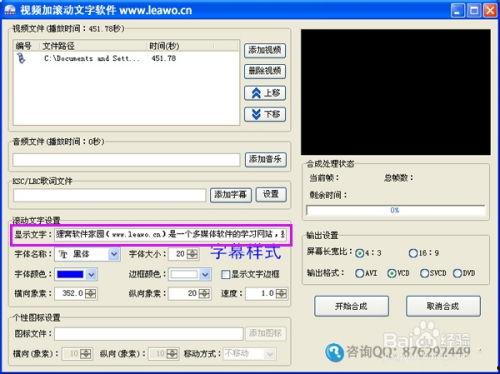This screenshot has width=500, height=374.
Task: Choose VCD output format
Action: (391, 273)
